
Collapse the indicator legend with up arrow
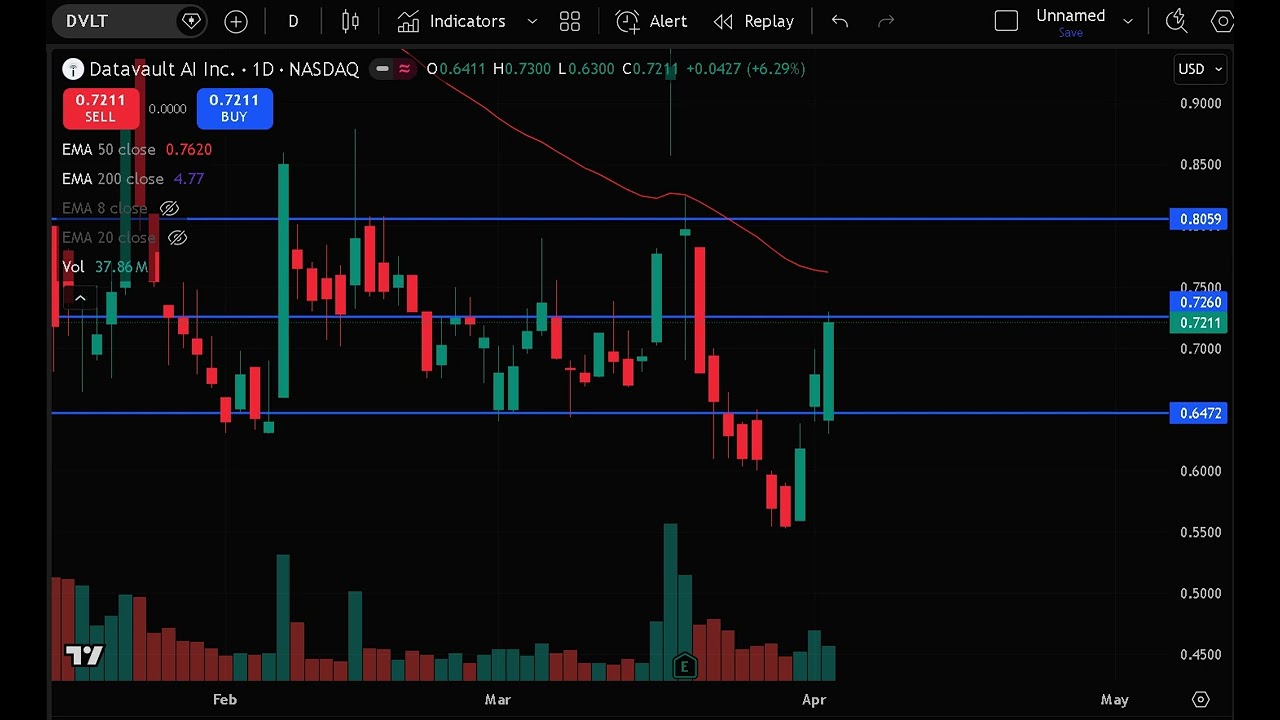[x=80, y=297]
